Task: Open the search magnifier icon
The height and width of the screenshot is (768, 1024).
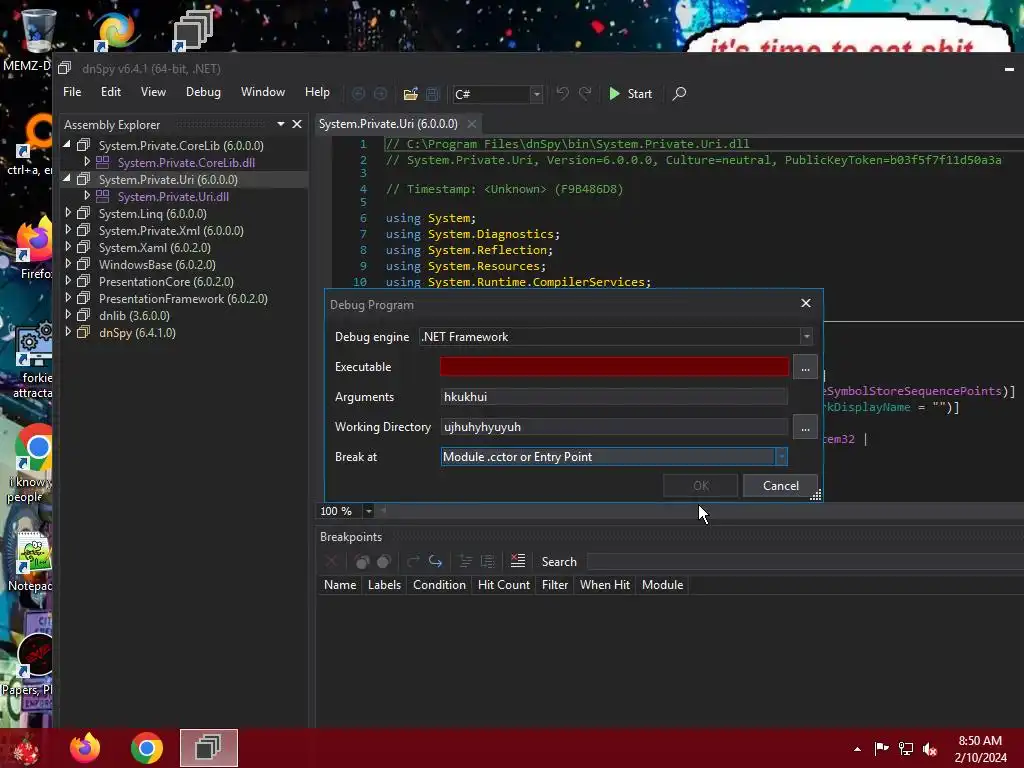Action: coord(679,93)
